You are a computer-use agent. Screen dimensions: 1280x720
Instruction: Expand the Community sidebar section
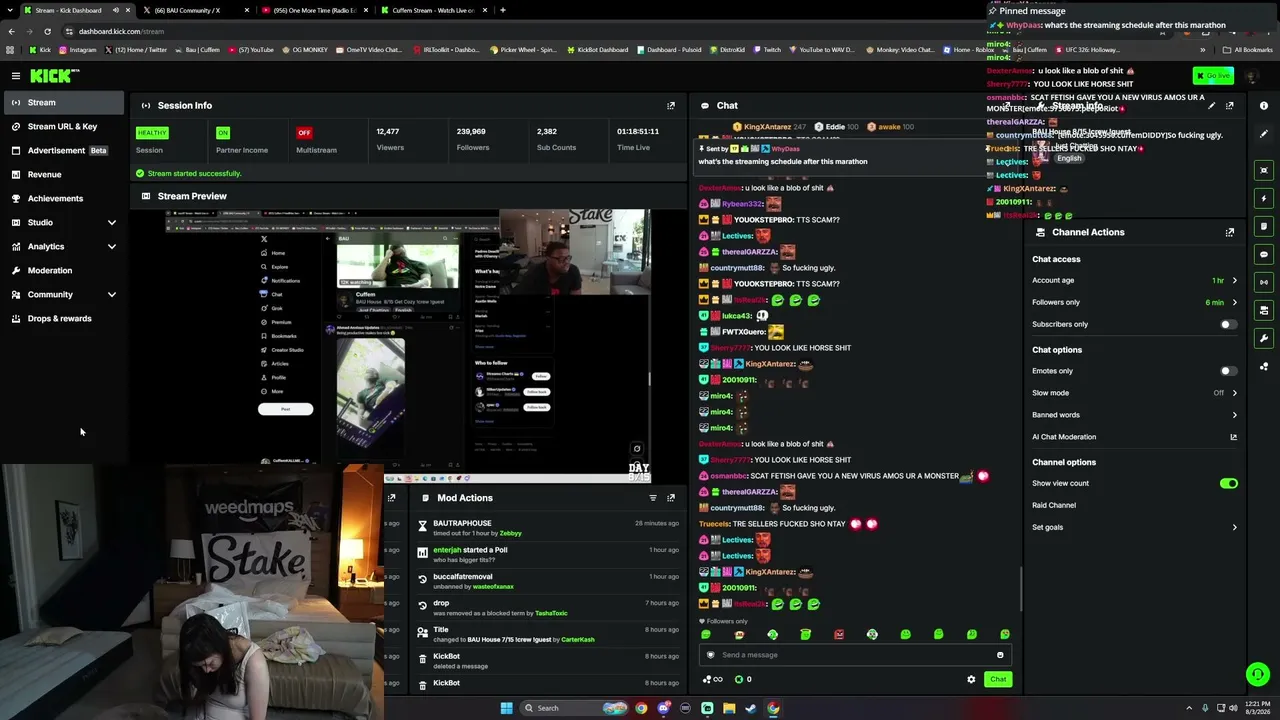(112, 294)
